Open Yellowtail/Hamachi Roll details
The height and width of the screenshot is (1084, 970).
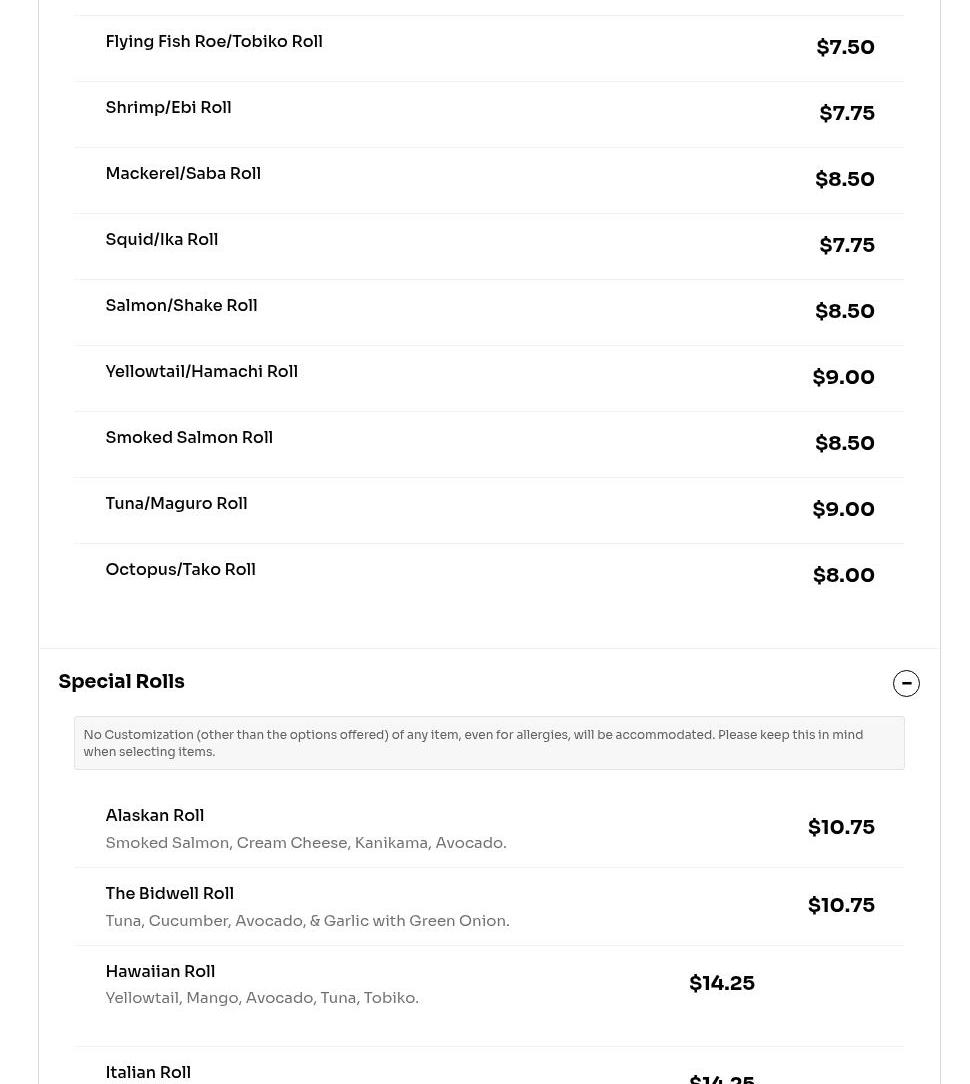click(x=201, y=372)
